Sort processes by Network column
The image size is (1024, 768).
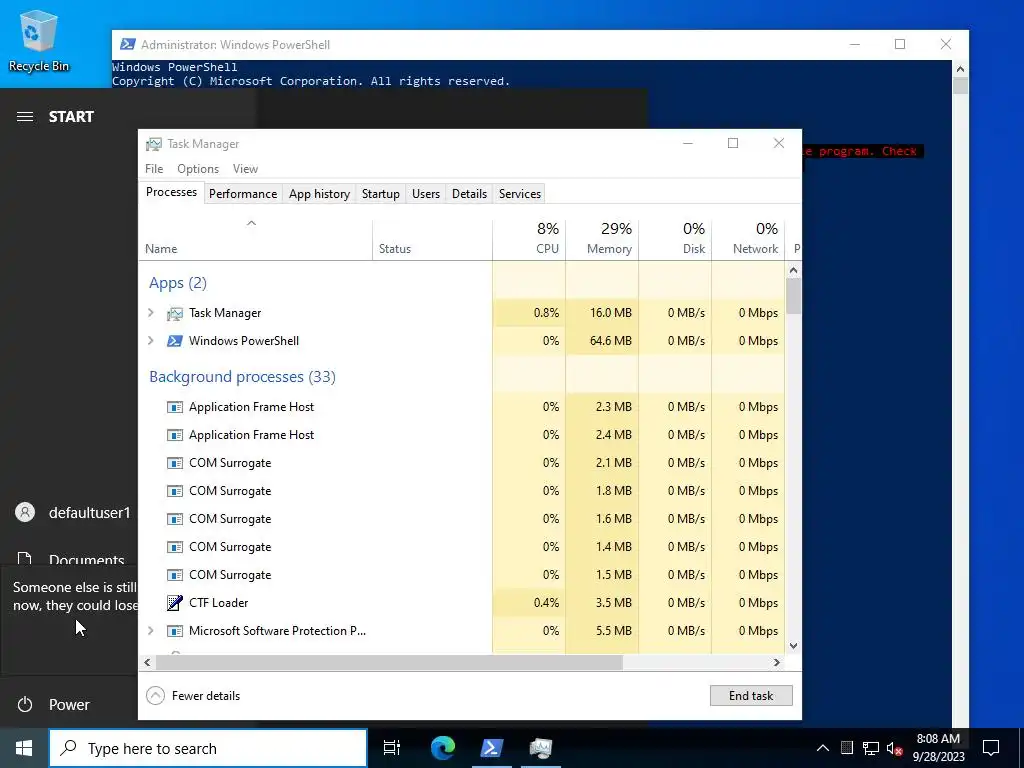(748, 238)
